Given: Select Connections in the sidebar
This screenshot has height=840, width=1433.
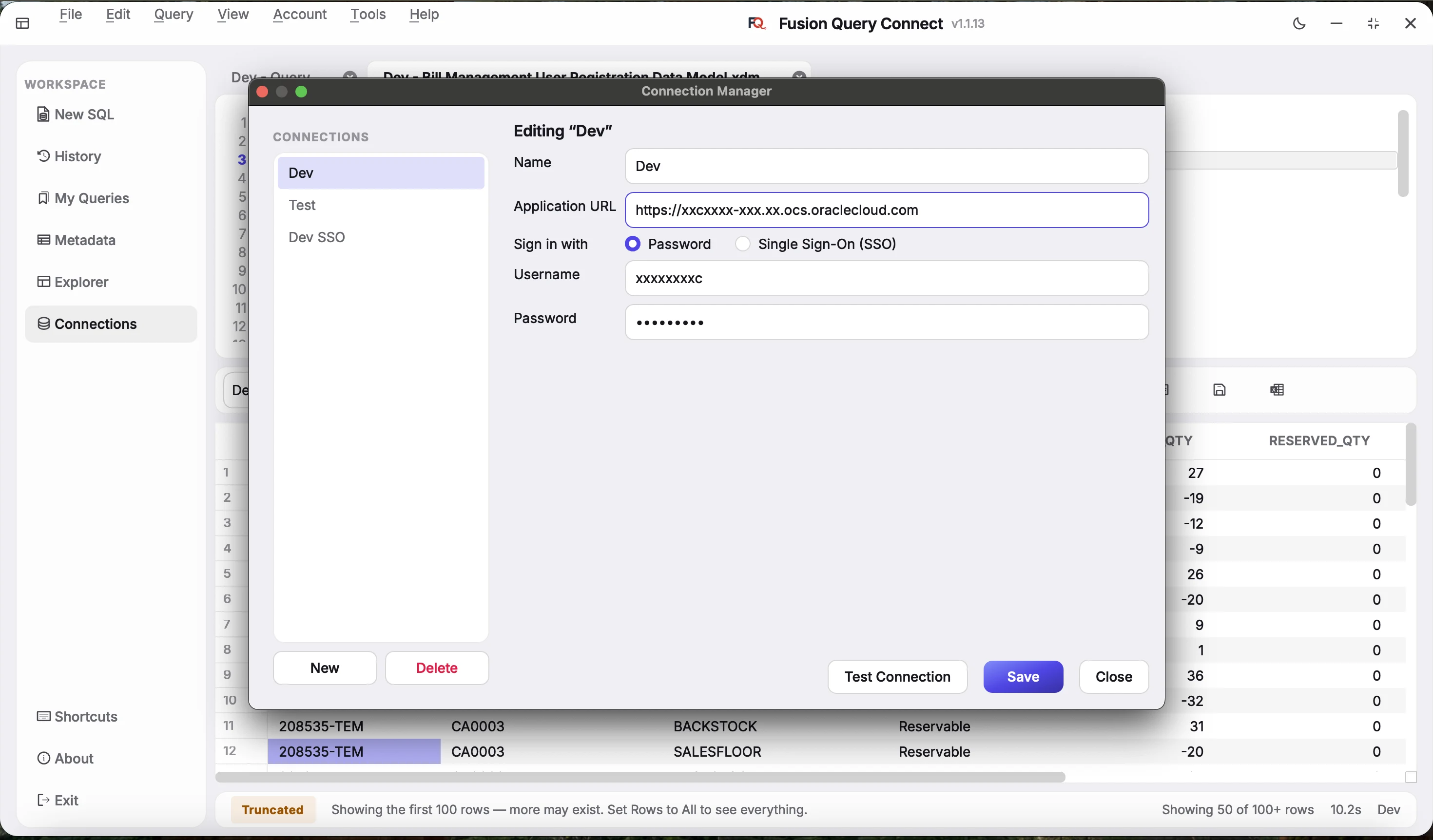Looking at the screenshot, I should (x=111, y=325).
